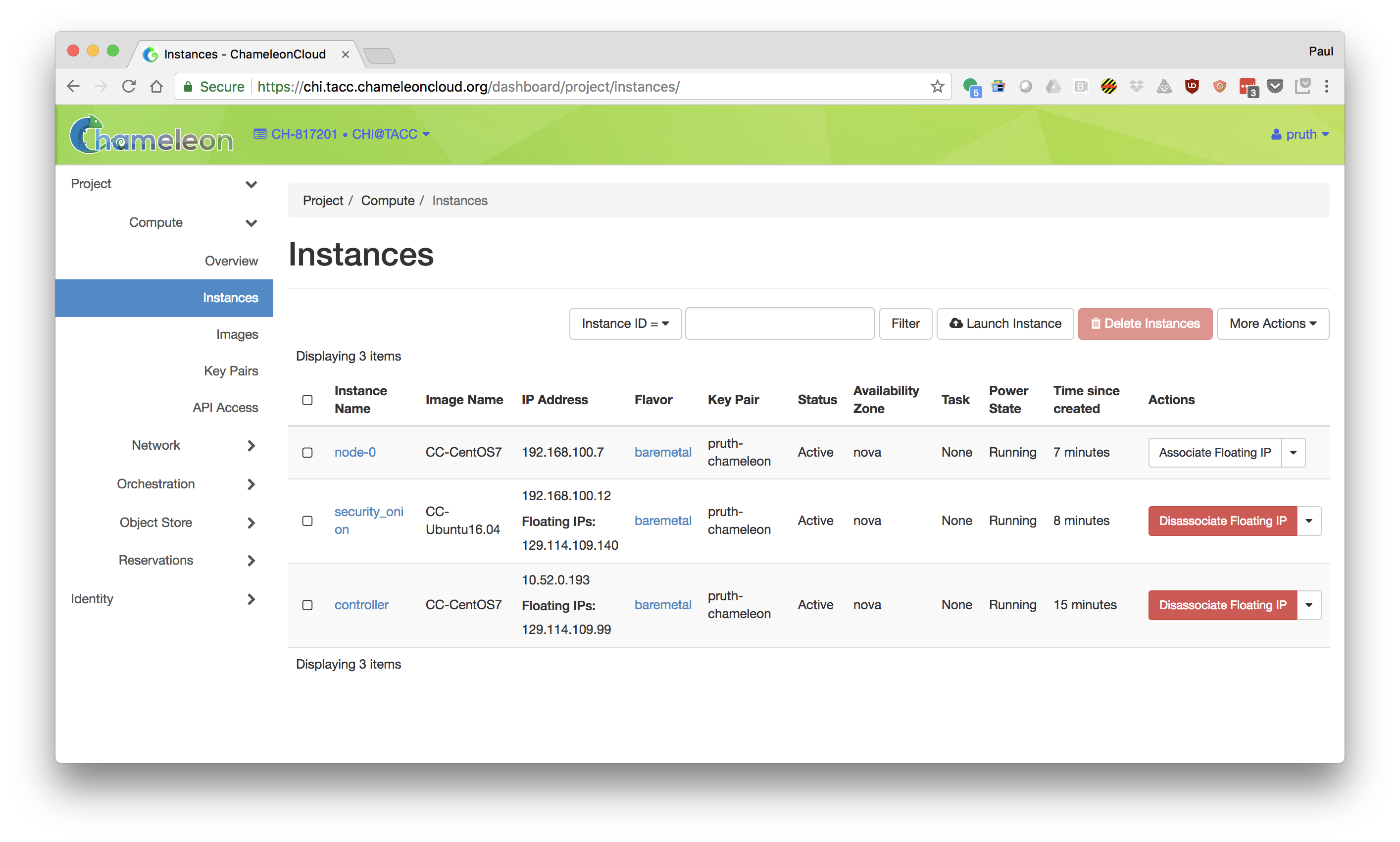The image size is (1400, 842).
Task: Open the pruth user menu
Action: (1300, 134)
